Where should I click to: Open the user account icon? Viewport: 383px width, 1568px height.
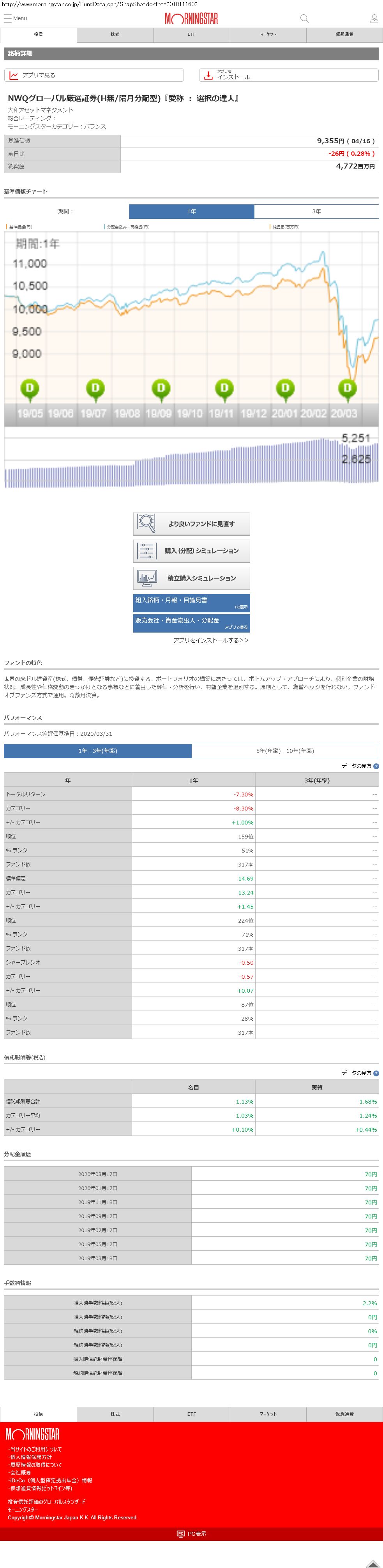coord(374,19)
